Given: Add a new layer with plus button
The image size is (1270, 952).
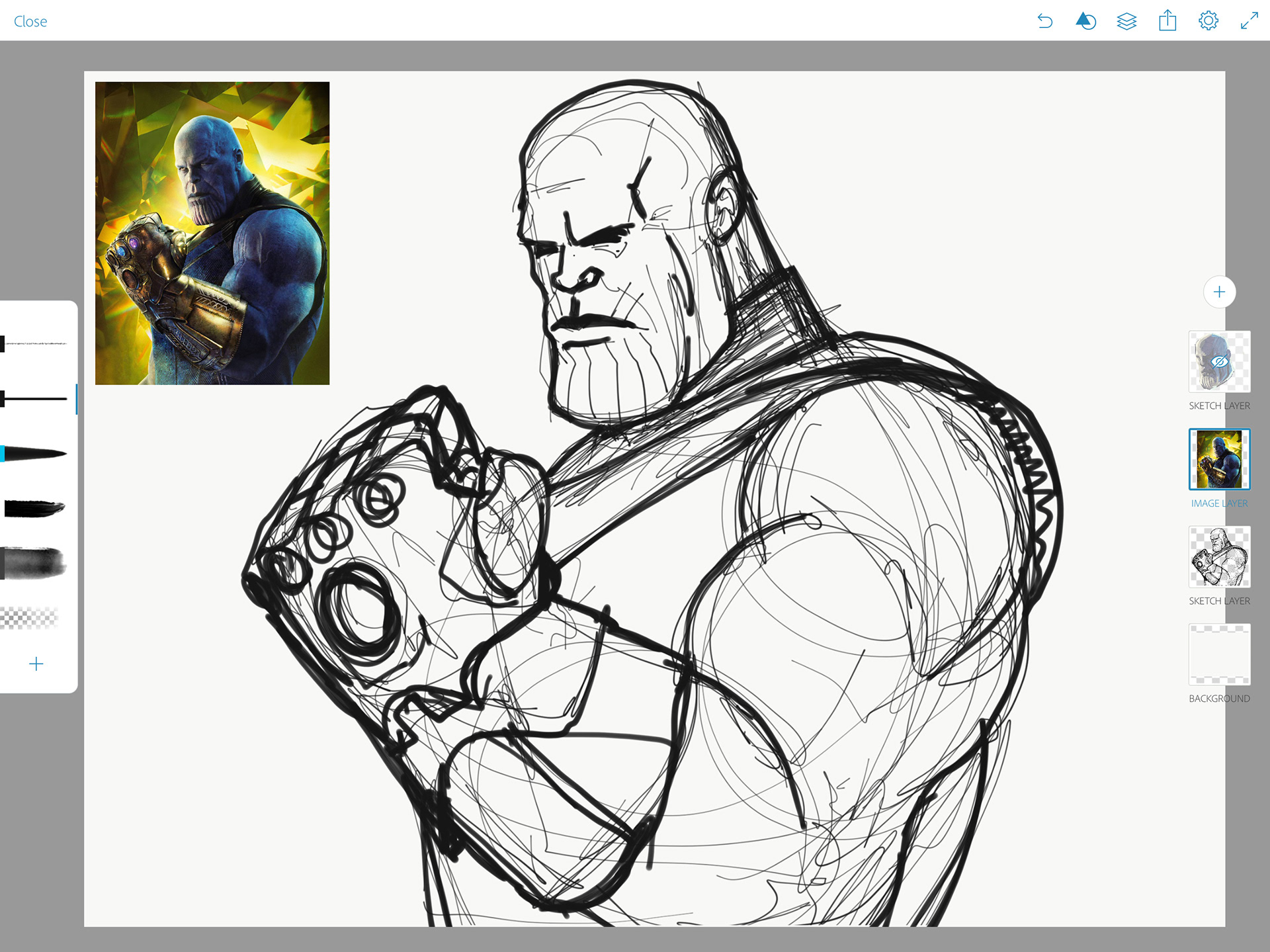Looking at the screenshot, I should tap(1219, 292).
